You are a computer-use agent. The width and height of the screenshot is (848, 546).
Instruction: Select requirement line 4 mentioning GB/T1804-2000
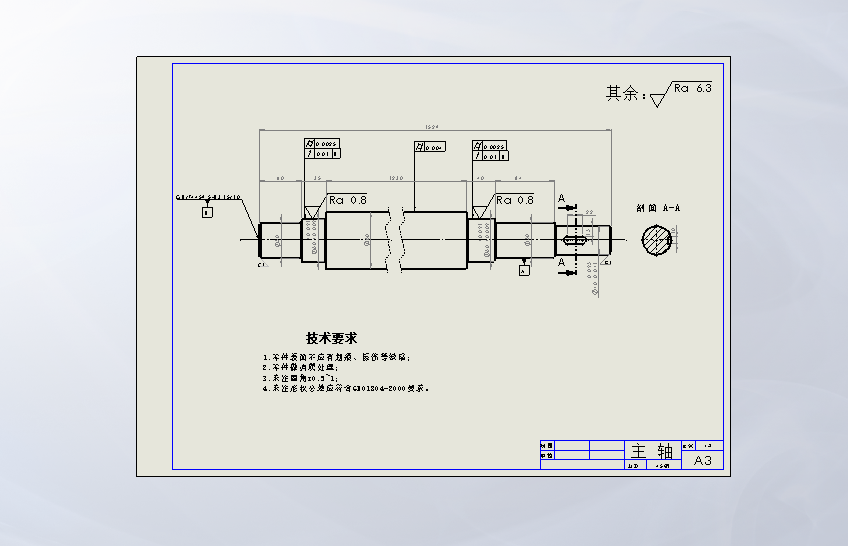coord(346,388)
